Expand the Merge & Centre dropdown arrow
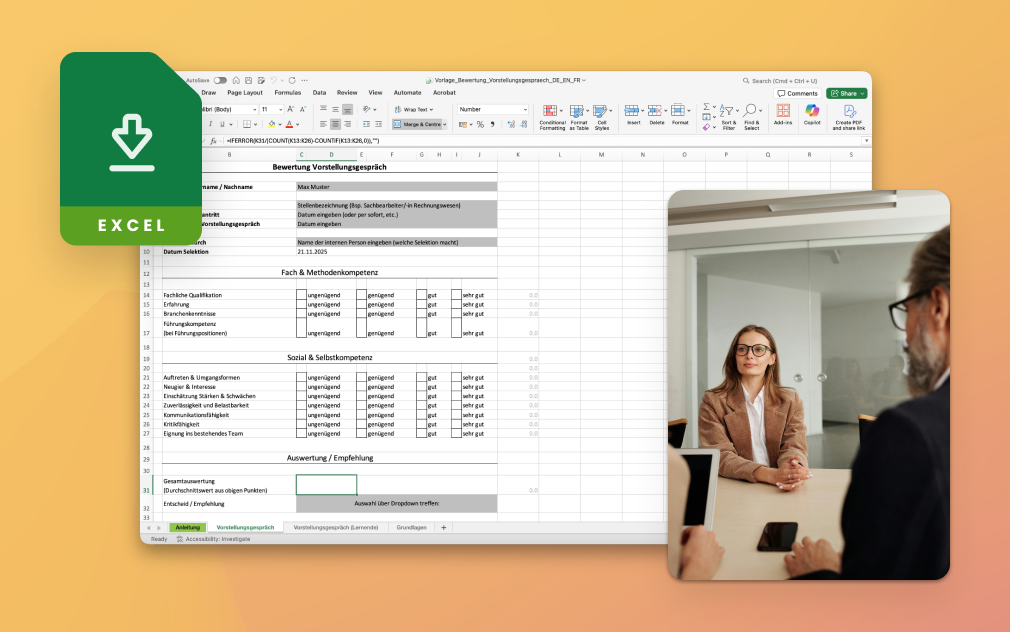1010x632 pixels. (x=444, y=124)
